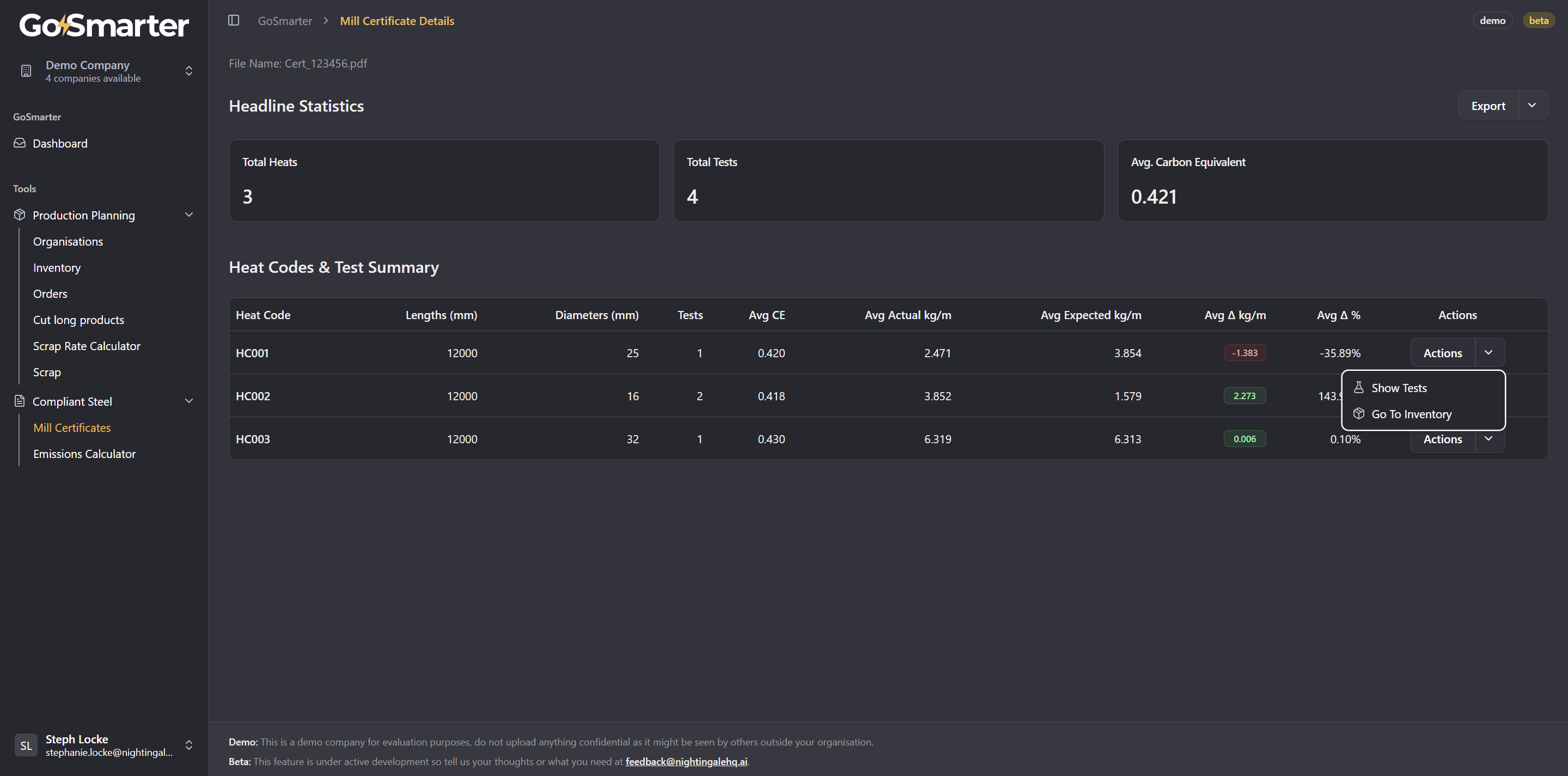Click the Export button

[1487, 106]
